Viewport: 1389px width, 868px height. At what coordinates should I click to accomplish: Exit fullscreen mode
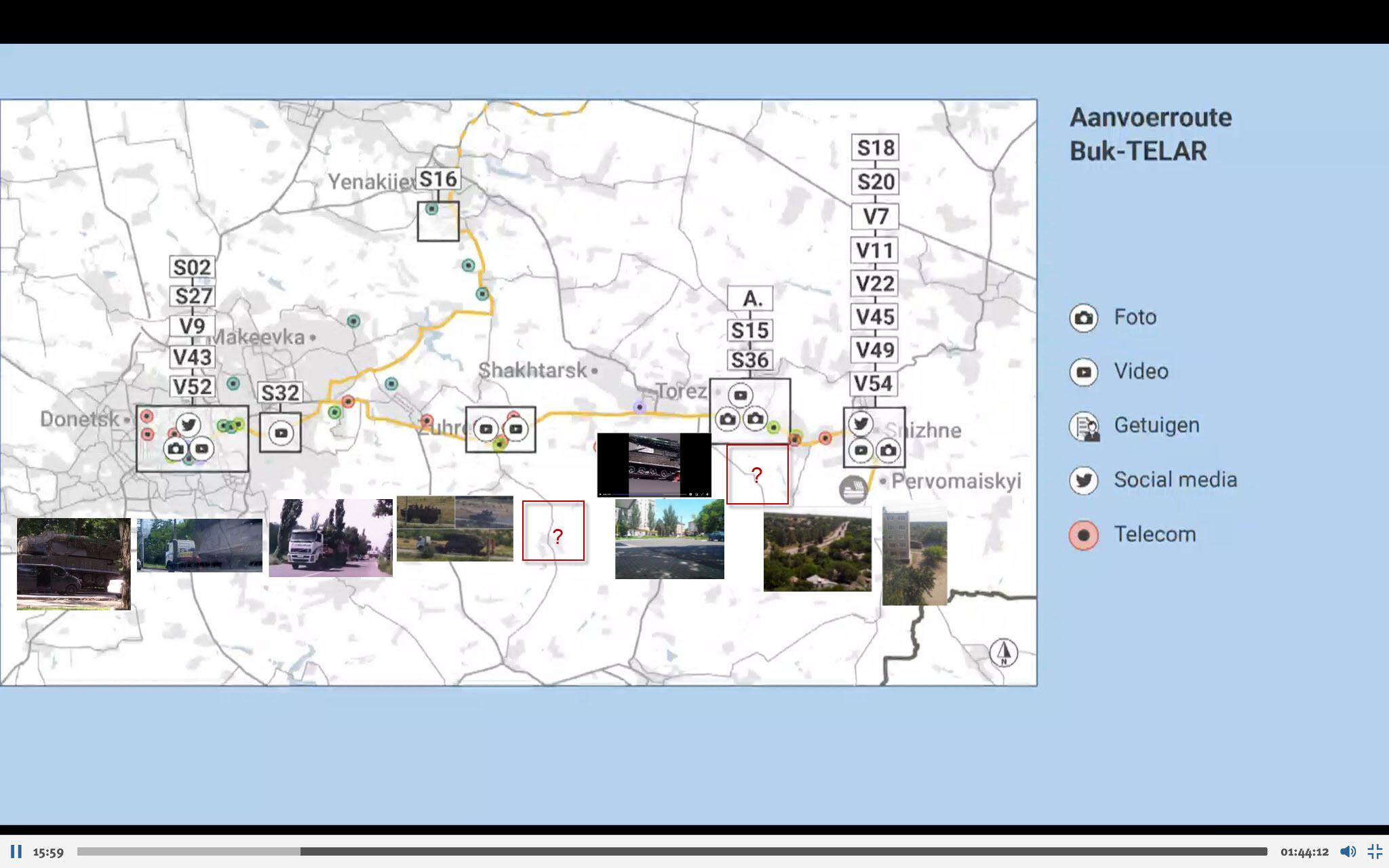(1375, 852)
